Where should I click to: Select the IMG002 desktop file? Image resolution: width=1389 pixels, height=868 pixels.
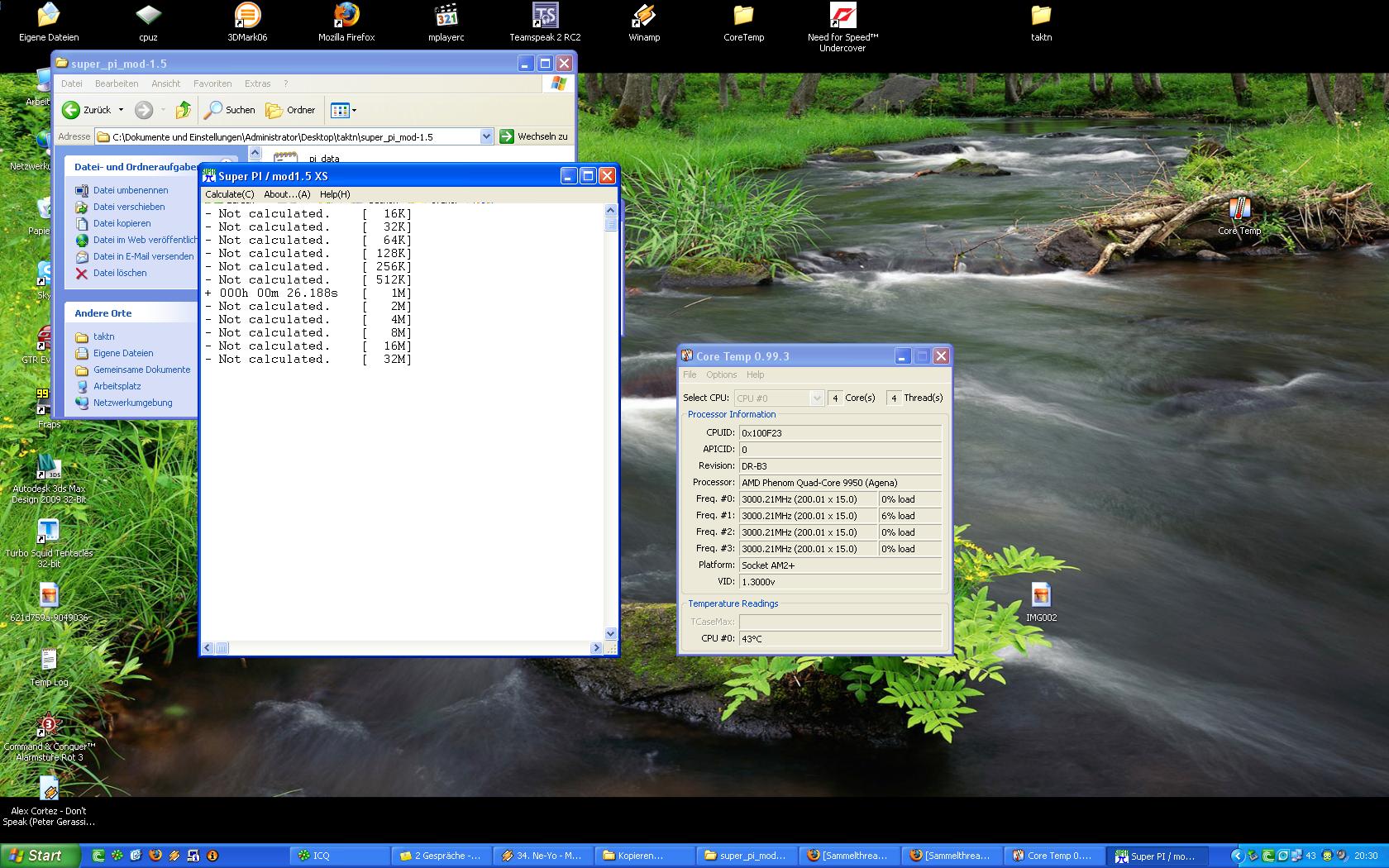[x=1041, y=602]
